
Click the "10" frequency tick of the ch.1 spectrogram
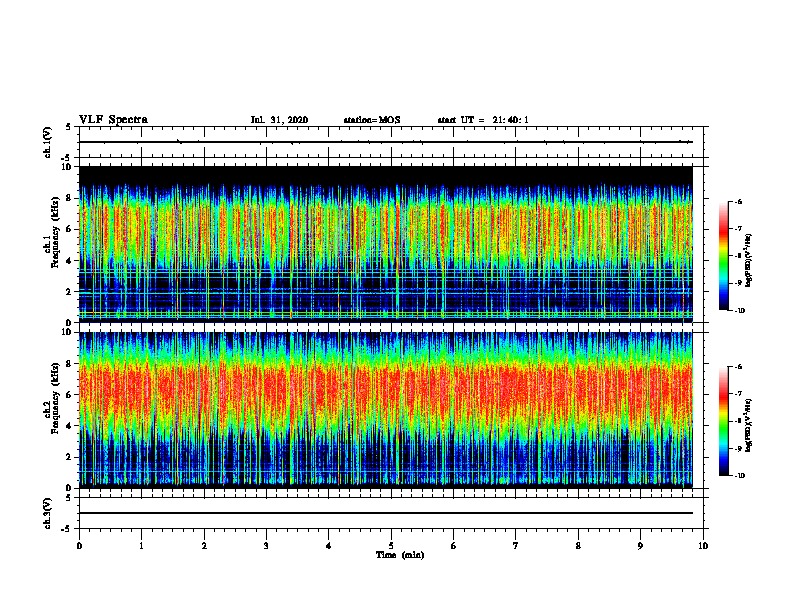click(67, 167)
